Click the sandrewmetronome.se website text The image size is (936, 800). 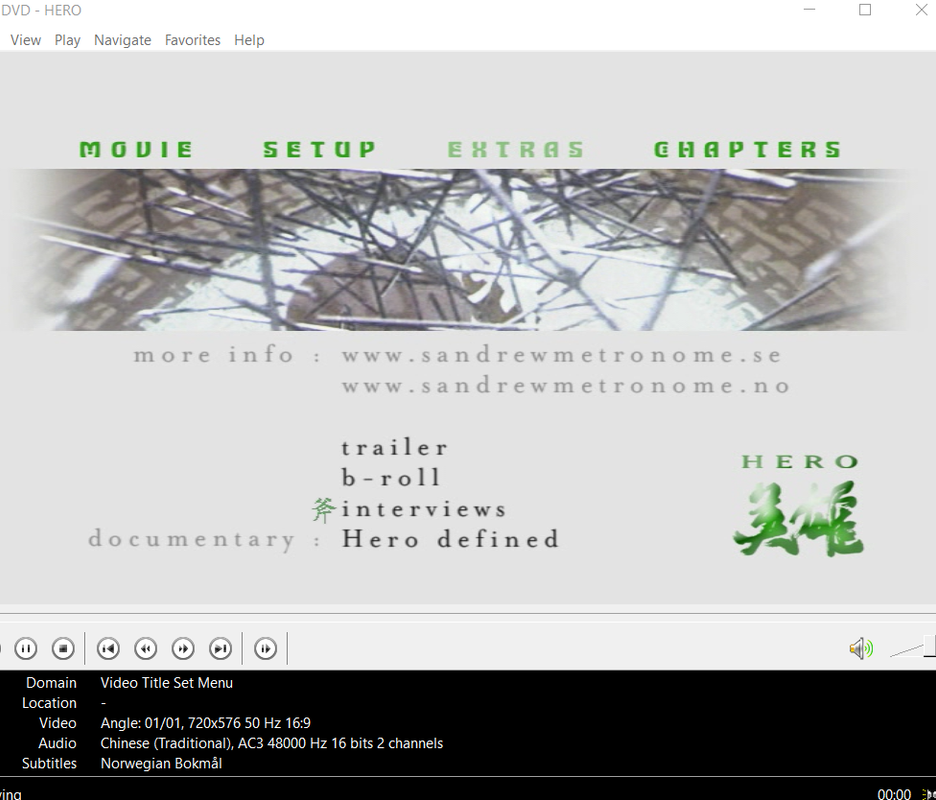click(x=562, y=355)
